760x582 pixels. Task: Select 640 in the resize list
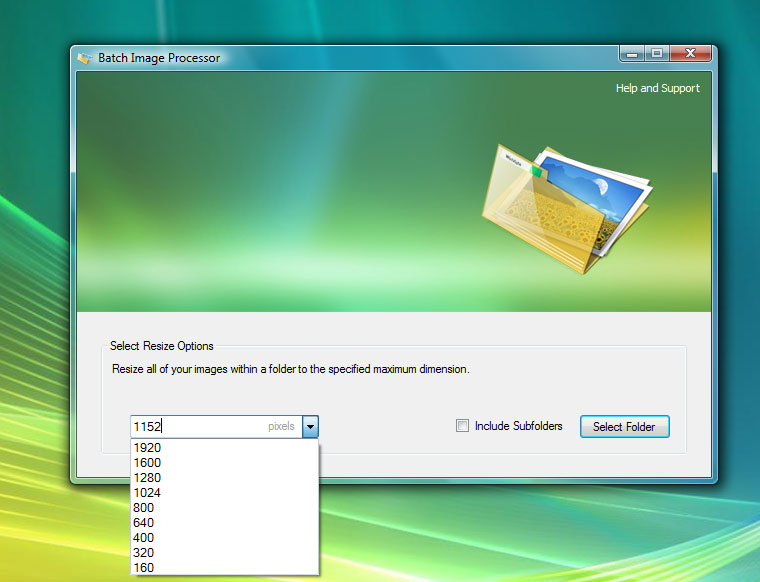pos(143,523)
